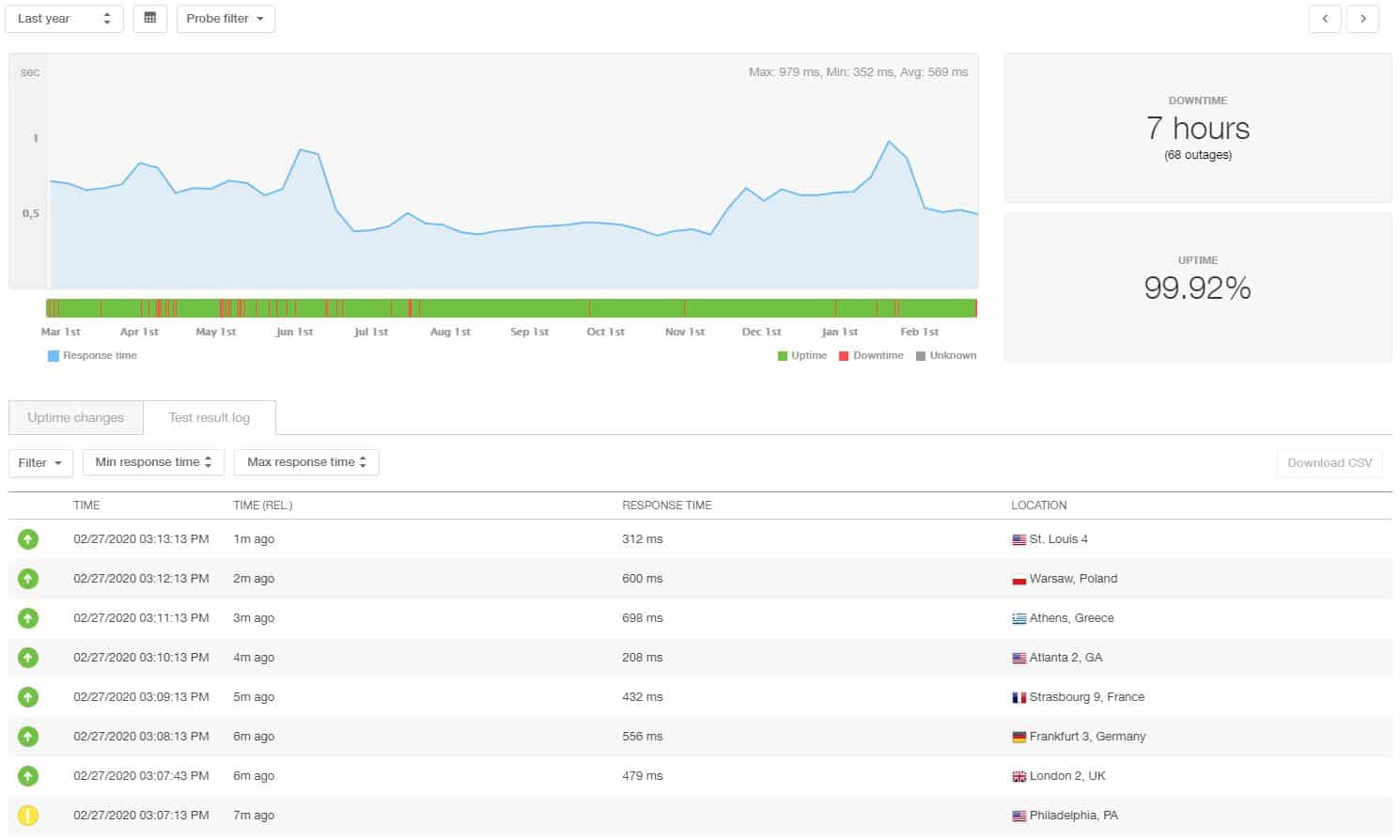Click the TIME (REL.) column header
Viewport: 1400px width, 840px height.
pyautogui.click(x=263, y=506)
